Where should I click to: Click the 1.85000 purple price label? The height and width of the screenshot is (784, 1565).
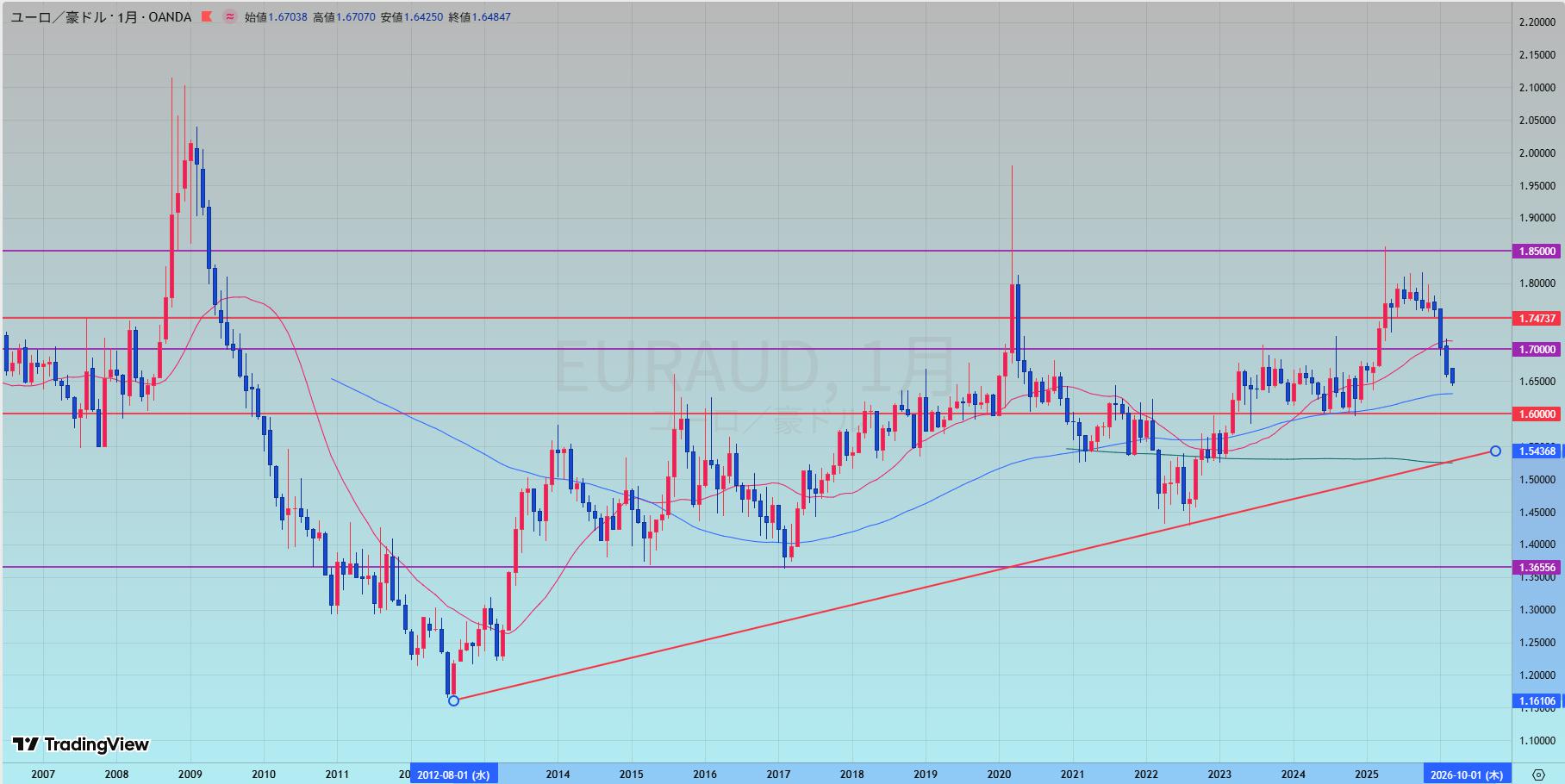(1537, 252)
